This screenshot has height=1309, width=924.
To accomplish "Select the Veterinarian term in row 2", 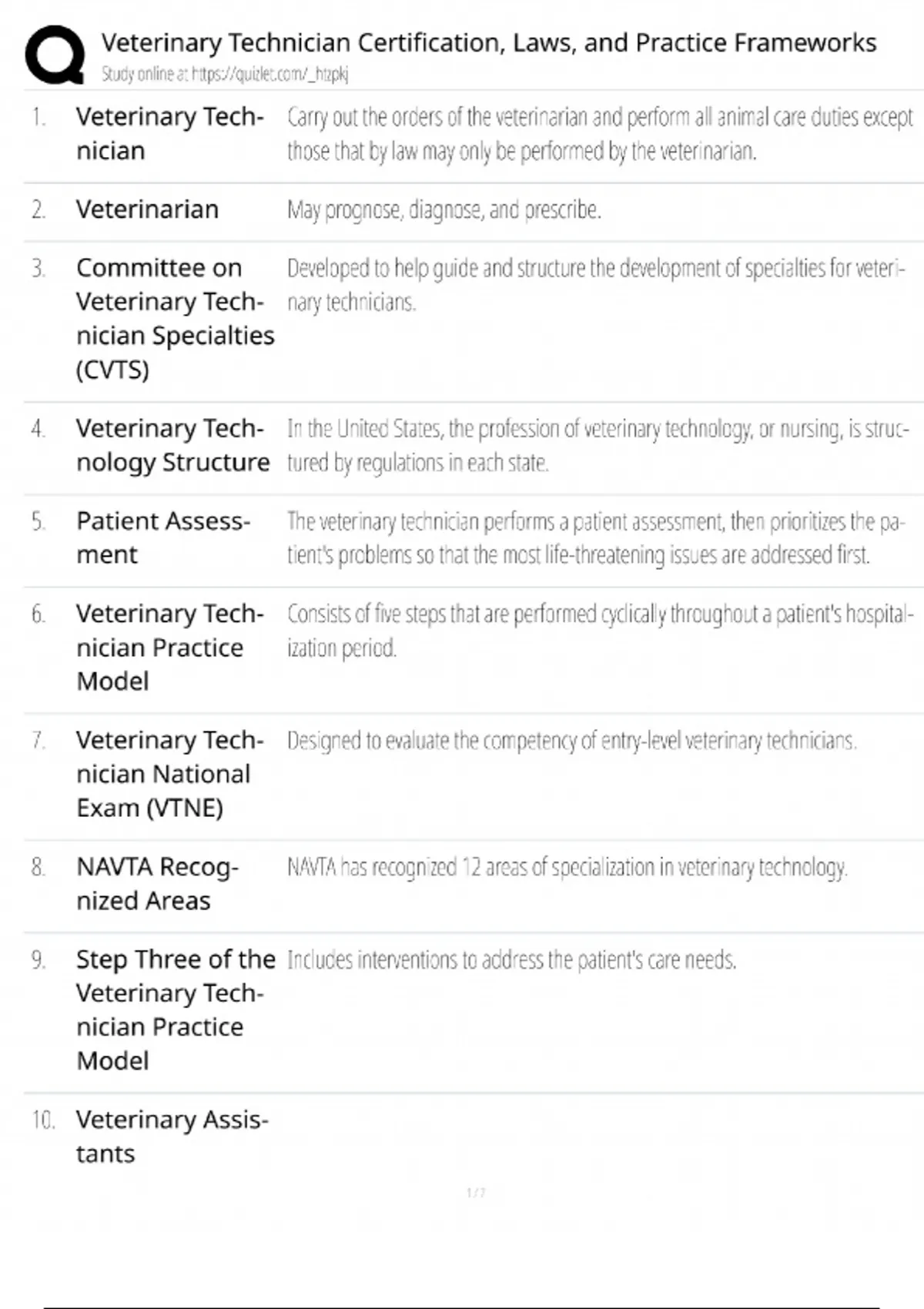I will (147, 209).
